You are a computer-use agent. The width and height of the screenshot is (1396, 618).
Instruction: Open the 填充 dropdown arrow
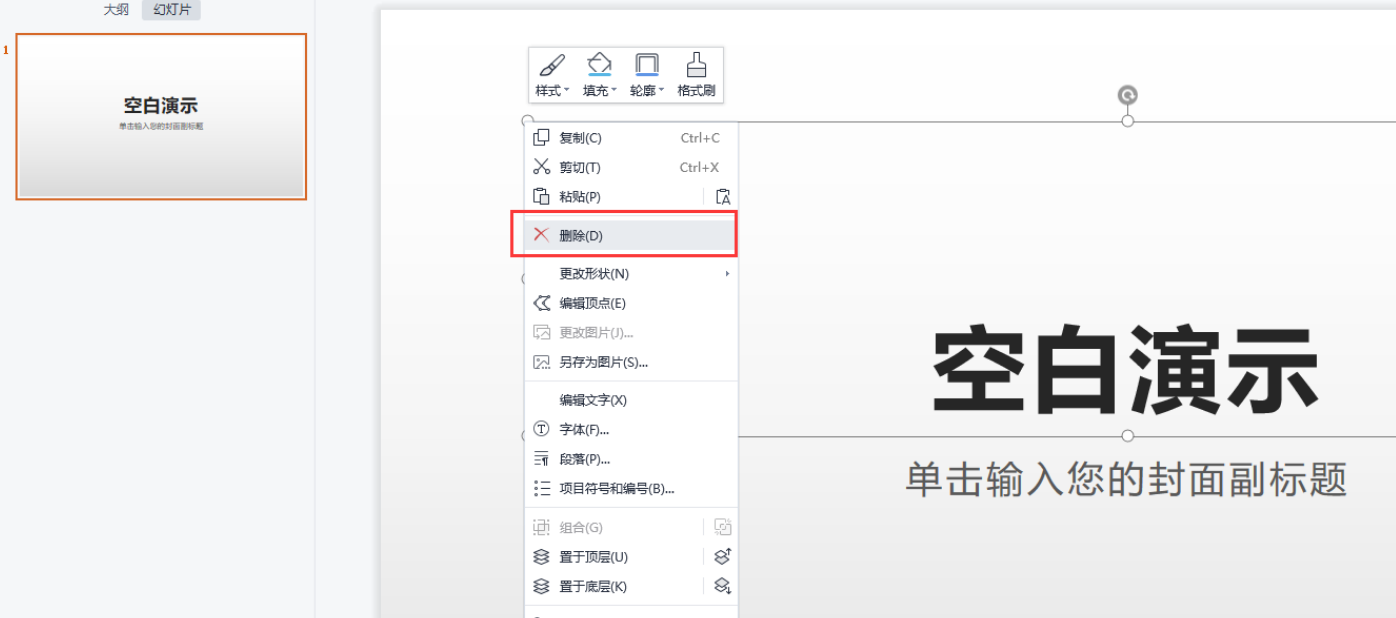tap(614, 91)
